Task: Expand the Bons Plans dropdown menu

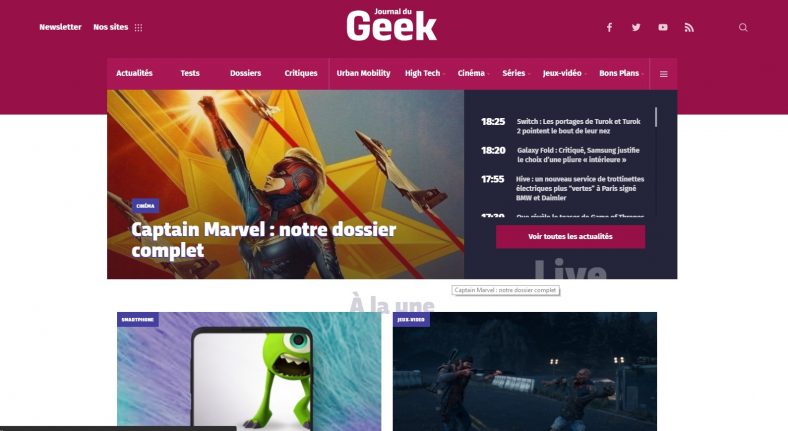Action: [621, 73]
